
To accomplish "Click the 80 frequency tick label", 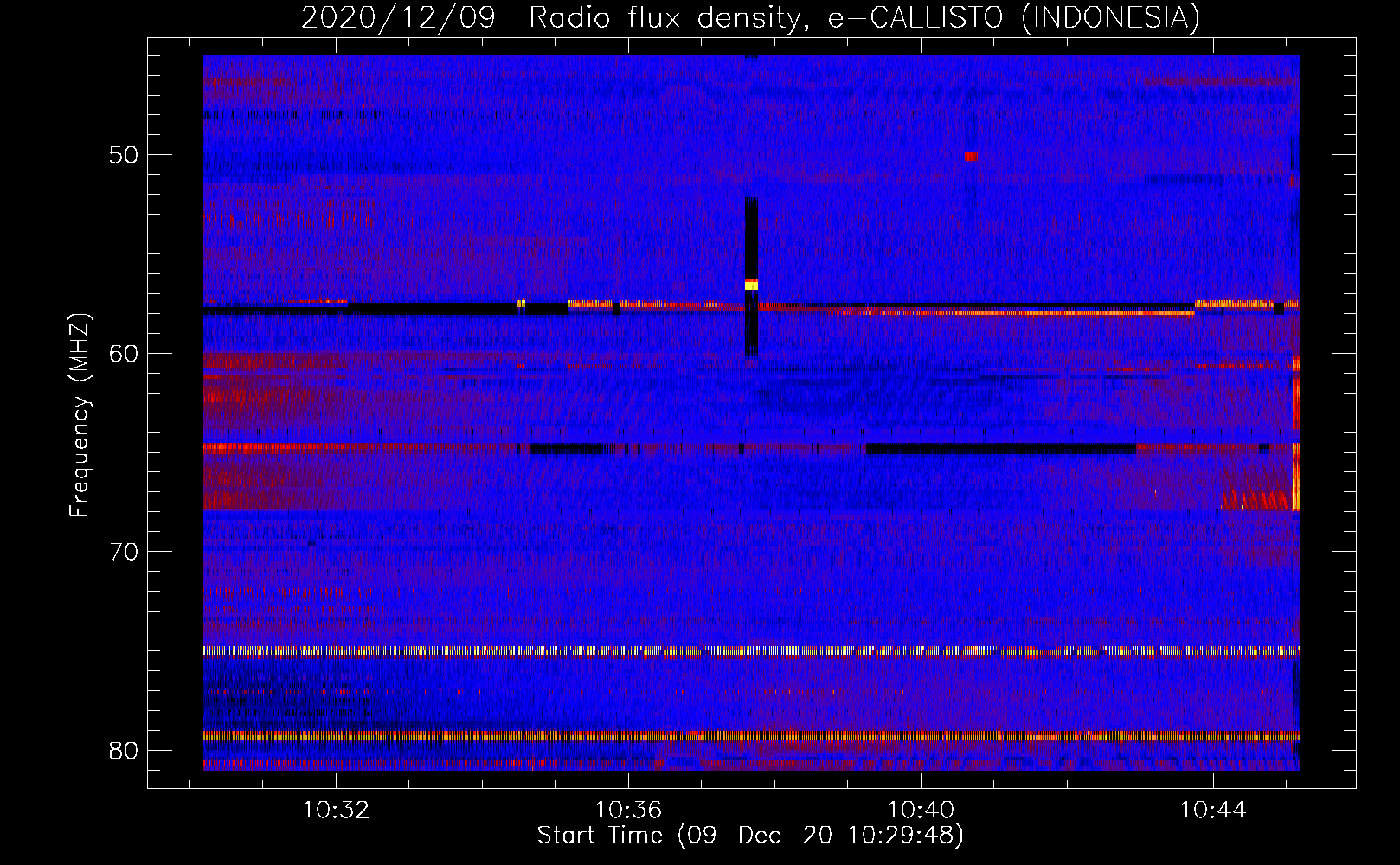I will tap(124, 750).
